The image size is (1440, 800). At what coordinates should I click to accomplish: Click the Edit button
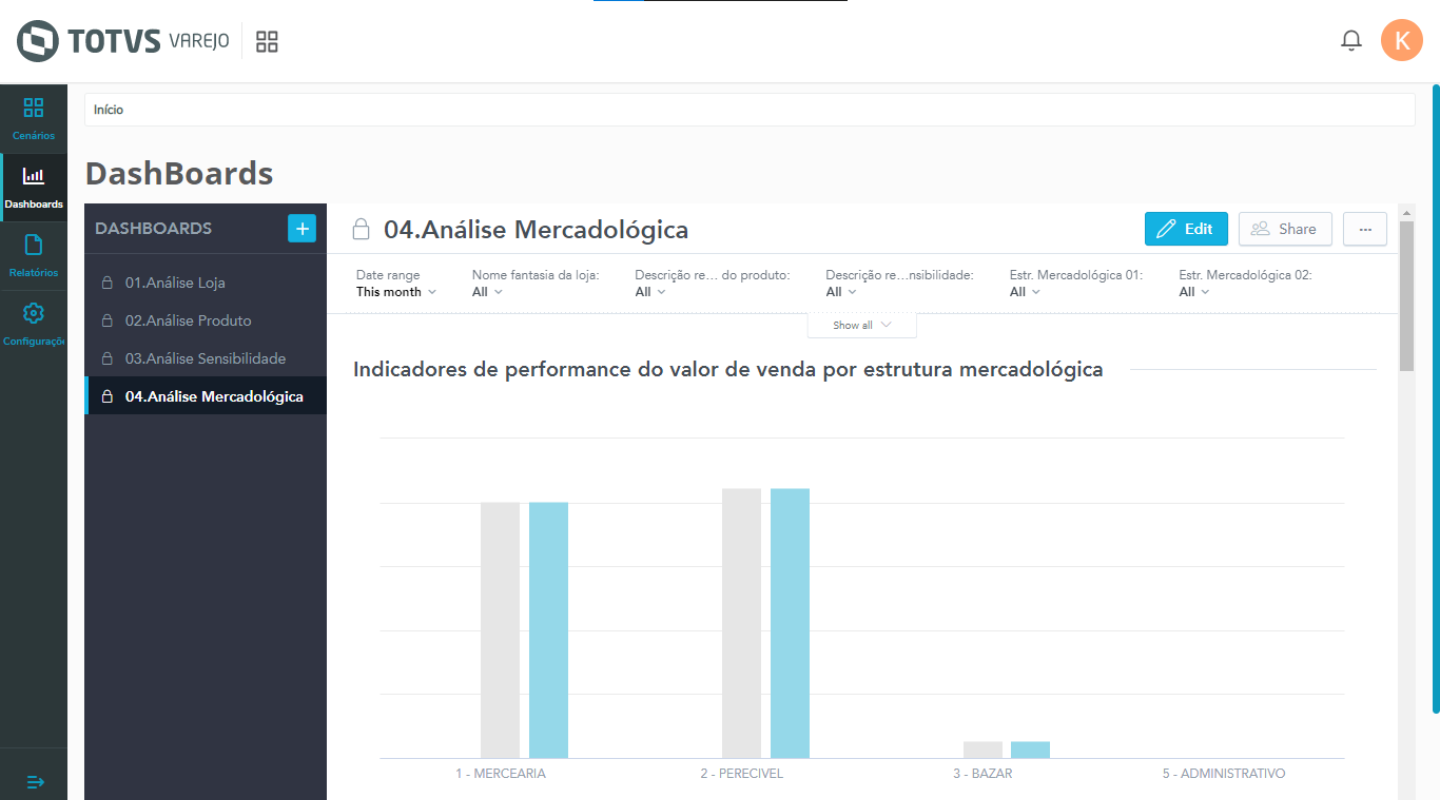1186,229
